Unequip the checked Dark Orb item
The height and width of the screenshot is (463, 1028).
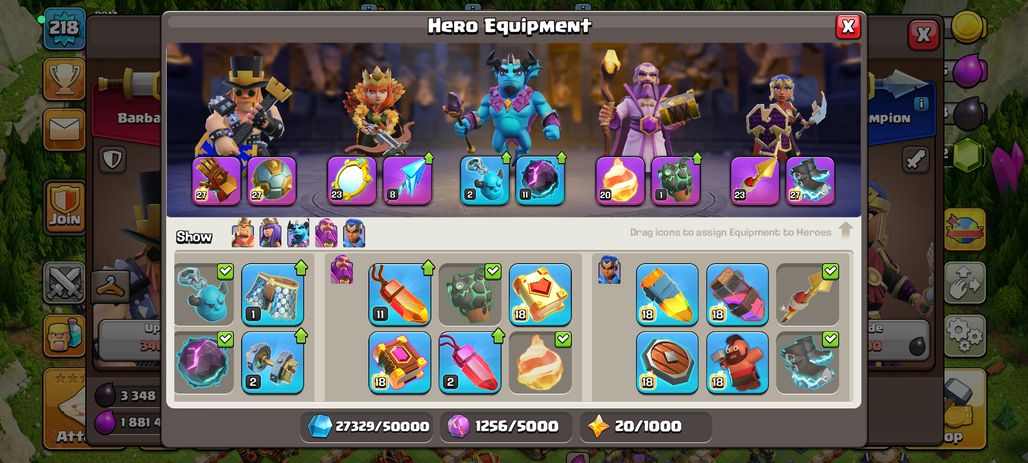click(x=204, y=362)
